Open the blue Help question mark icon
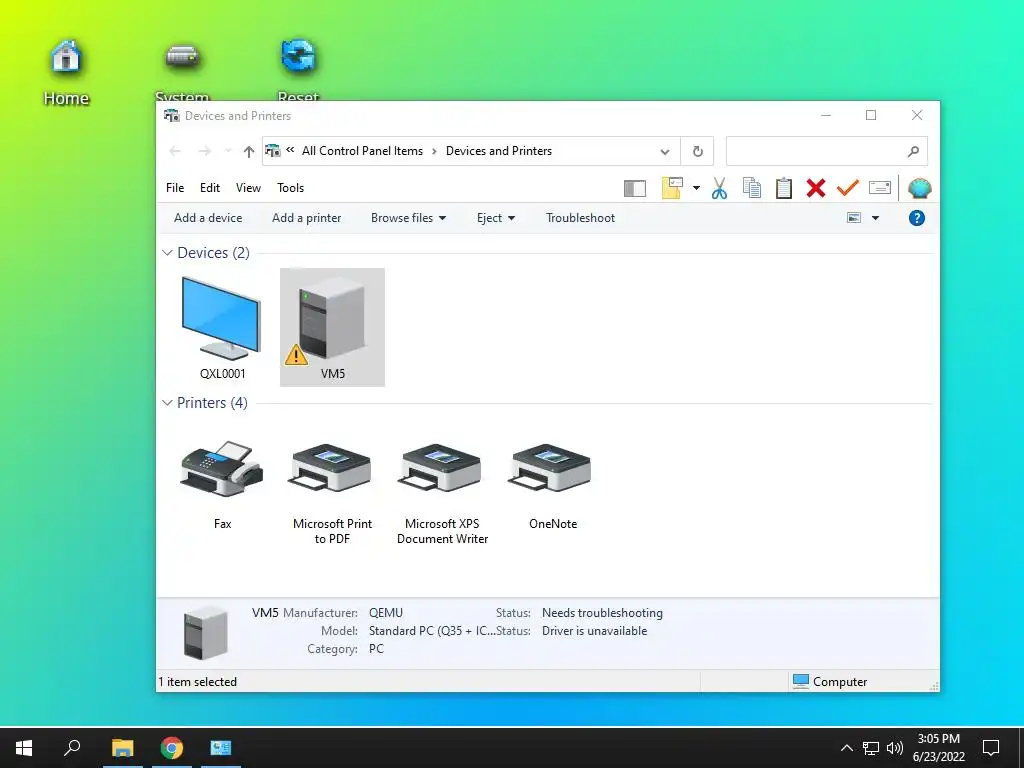This screenshot has width=1024, height=768. point(916,218)
